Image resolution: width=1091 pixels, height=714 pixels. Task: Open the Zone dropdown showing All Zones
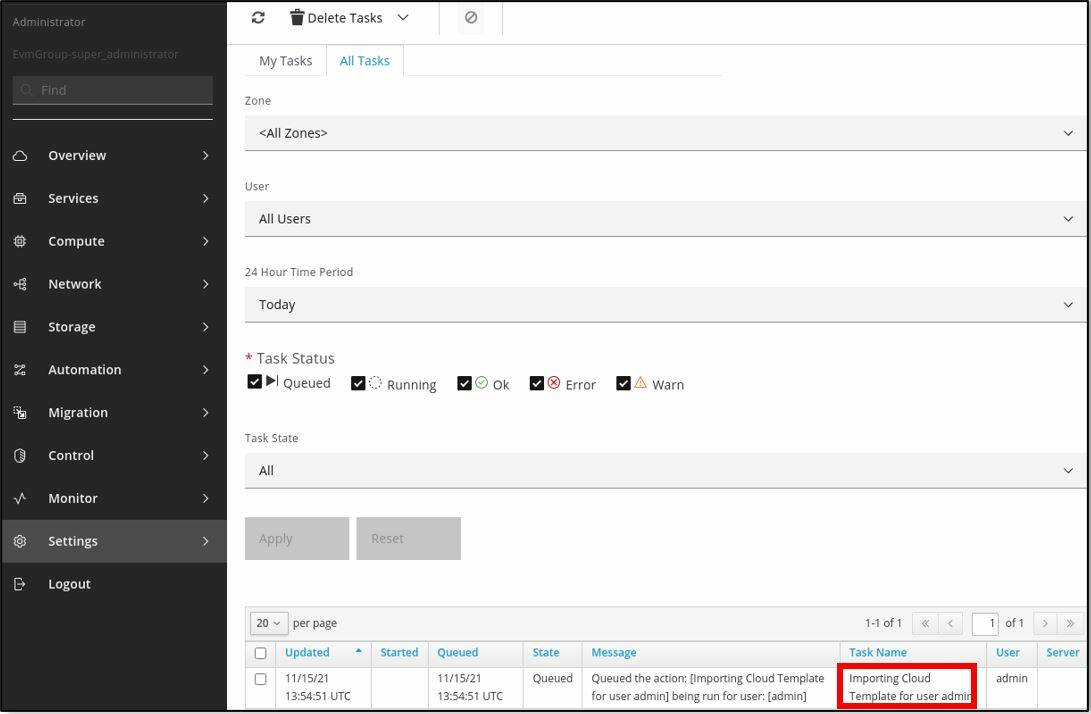tap(664, 133)
